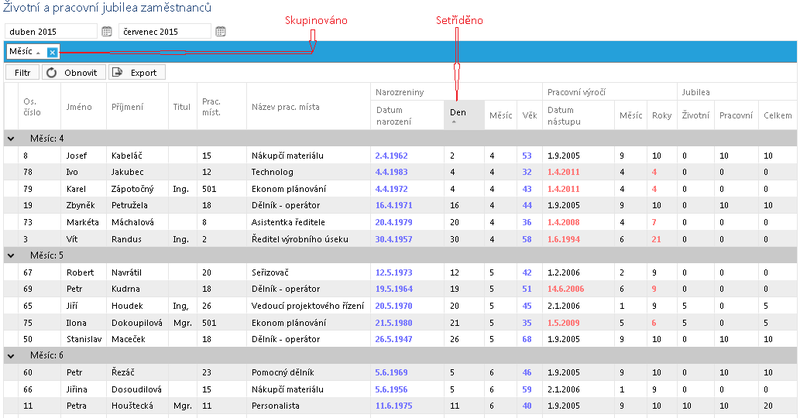Open birth date link 20.4.1979
Viewport: 800px width, 418px height.
point(393,222)
